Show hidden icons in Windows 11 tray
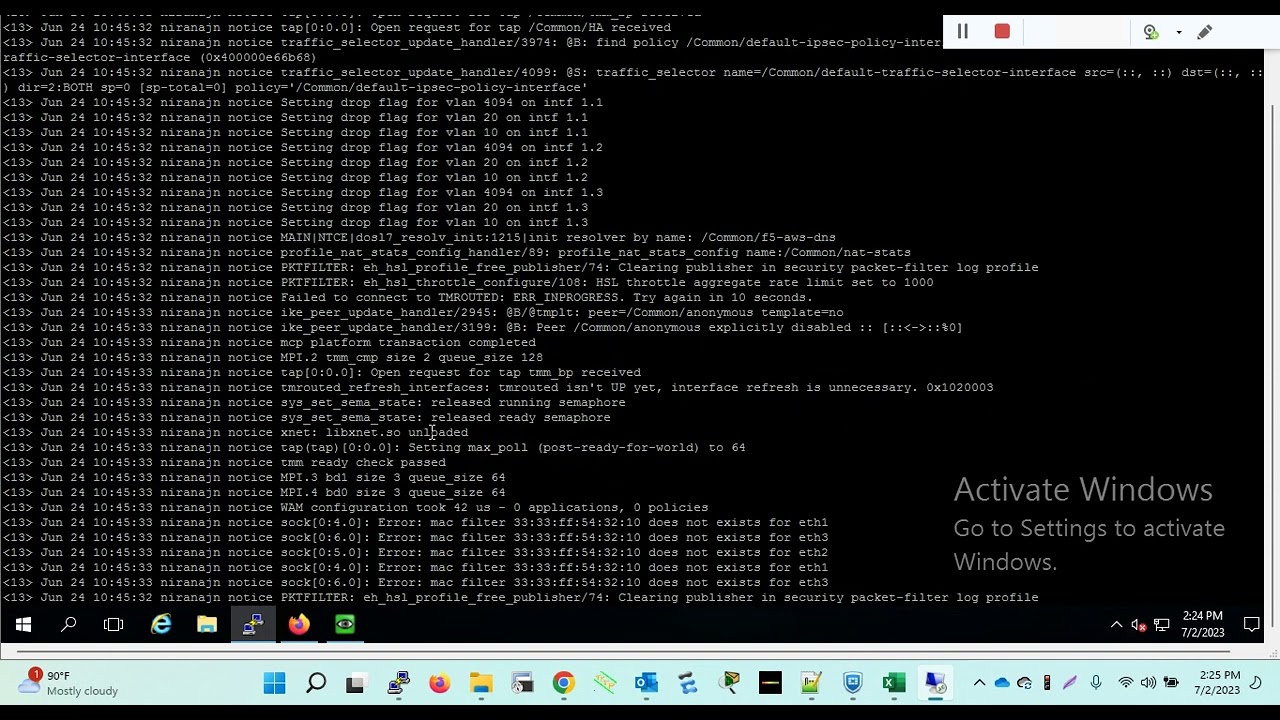1280x720 pixels. pos(979,683)
